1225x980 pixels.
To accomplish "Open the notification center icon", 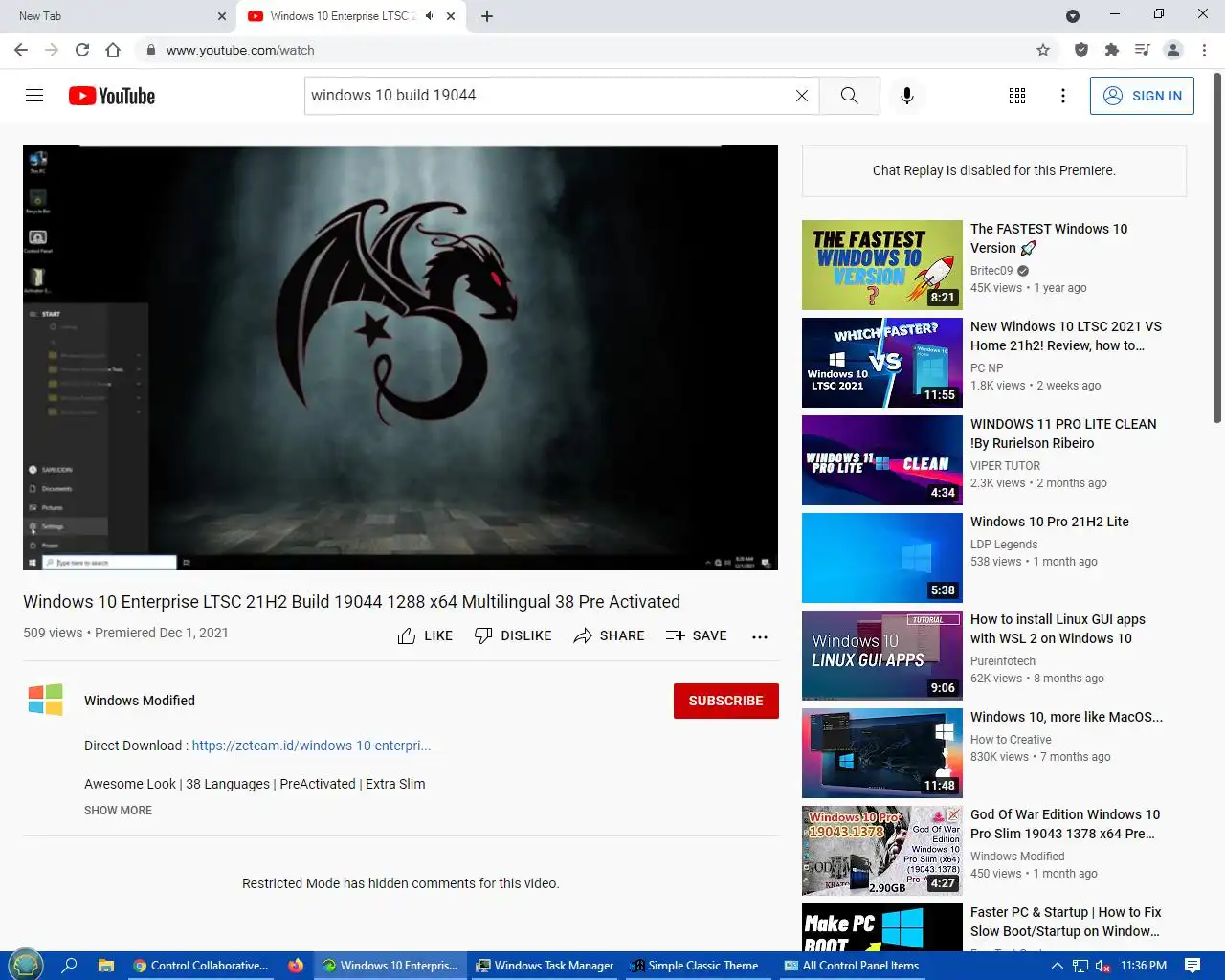I will coord(1192,966).
